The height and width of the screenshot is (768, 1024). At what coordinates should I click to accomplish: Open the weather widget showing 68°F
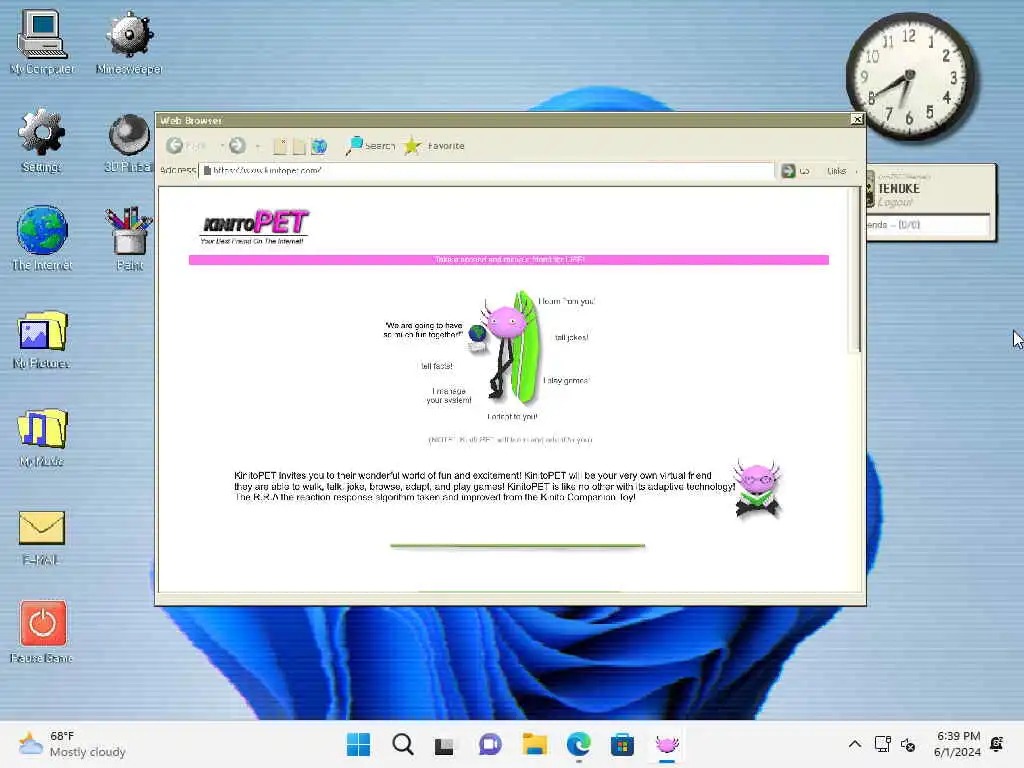click(x=72, y=744)
